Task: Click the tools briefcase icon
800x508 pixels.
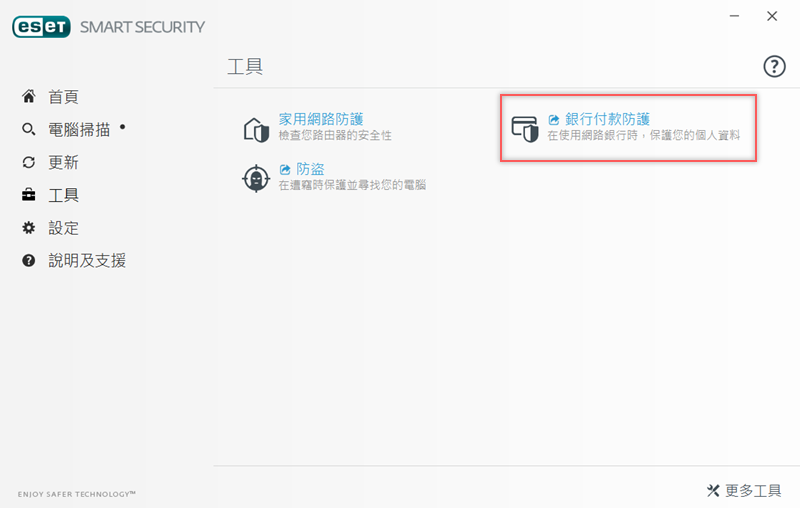Action: [29, 195]
